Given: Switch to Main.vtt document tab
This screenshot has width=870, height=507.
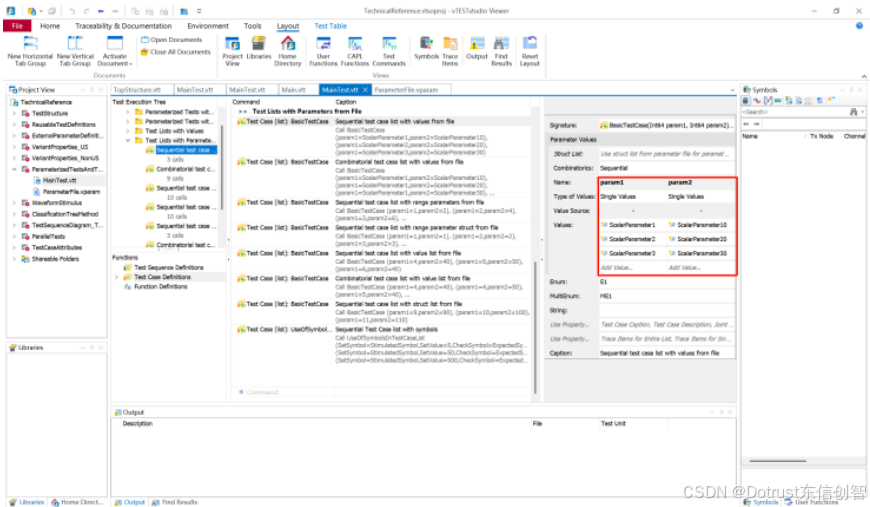Looking at the screenshot, I should [298, 90].
